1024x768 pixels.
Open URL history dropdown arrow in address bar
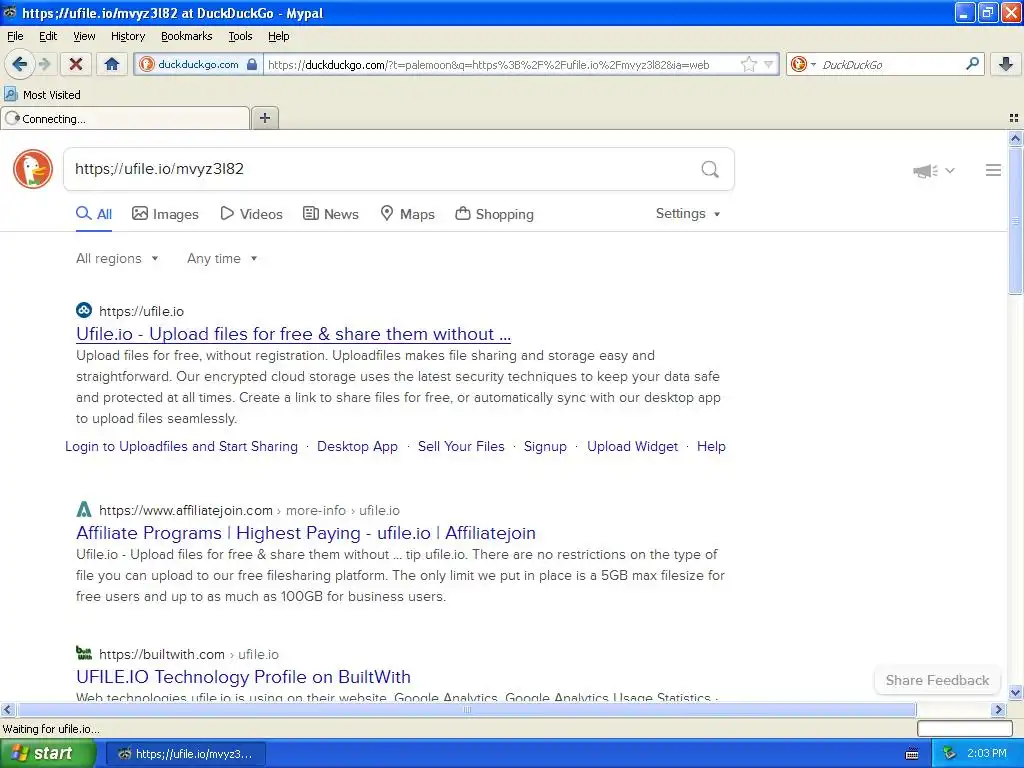[769, 64]
